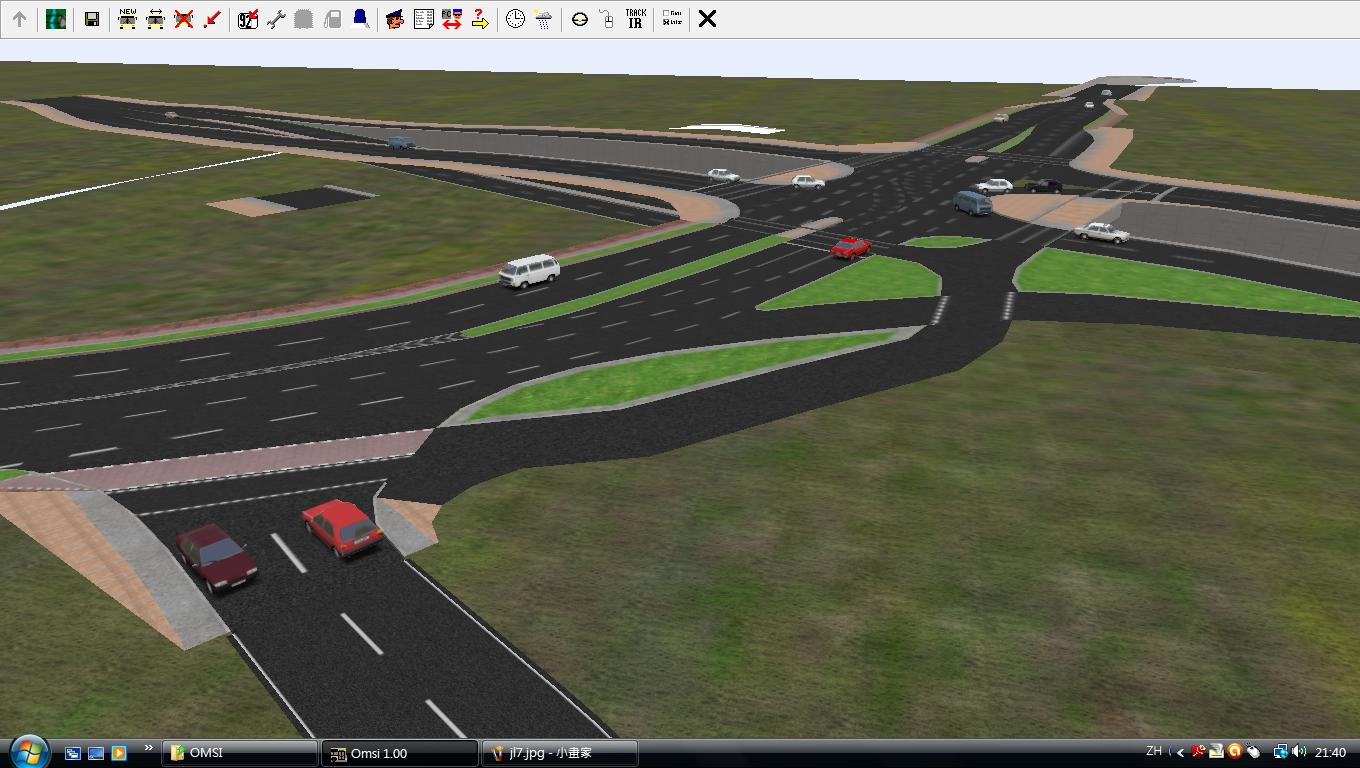Open the weather rain cloud settings
Image resolution: width=1360 pixels, height=768 pixels.
coord(543,19)
